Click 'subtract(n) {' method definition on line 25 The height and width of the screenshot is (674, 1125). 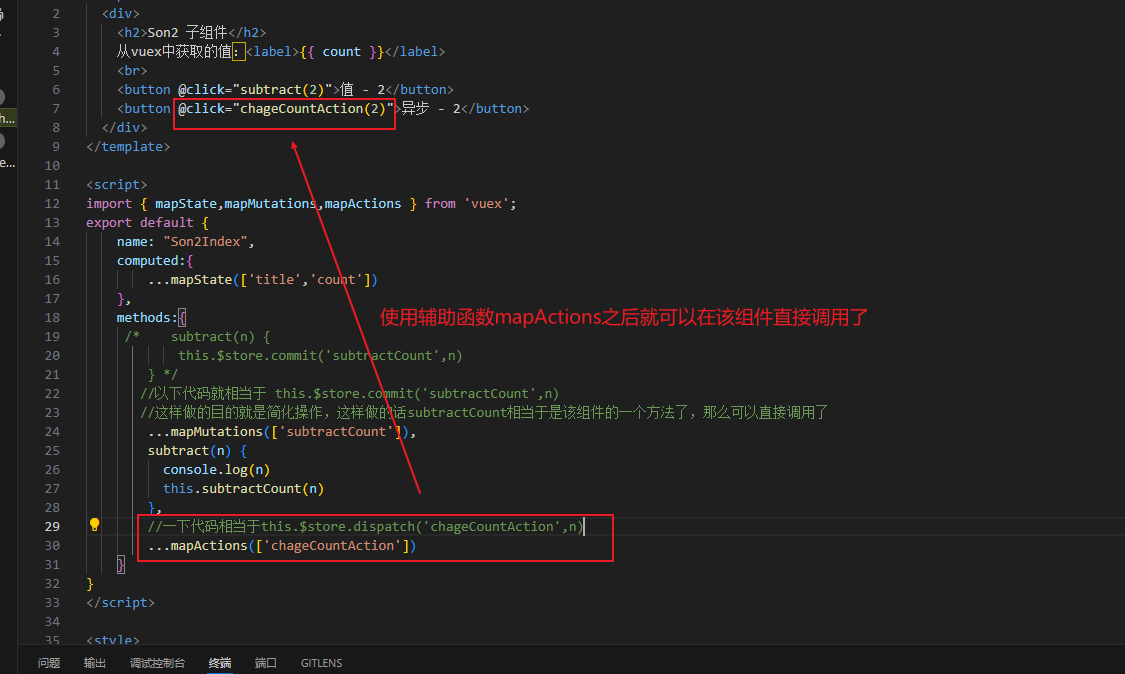click(x=197, y=450)
